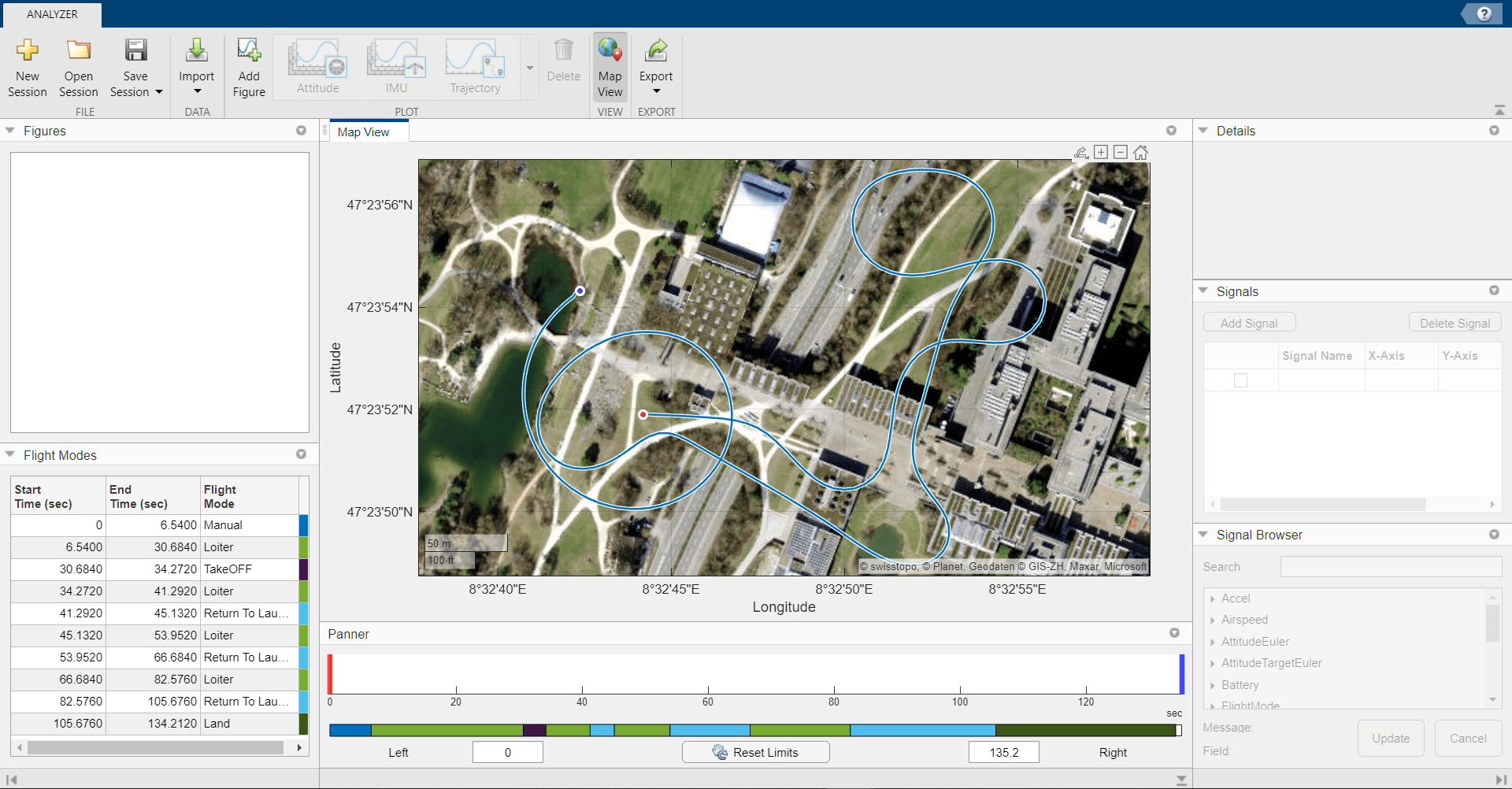Expand the Airspeed signal node

(x=1212, y=620)
